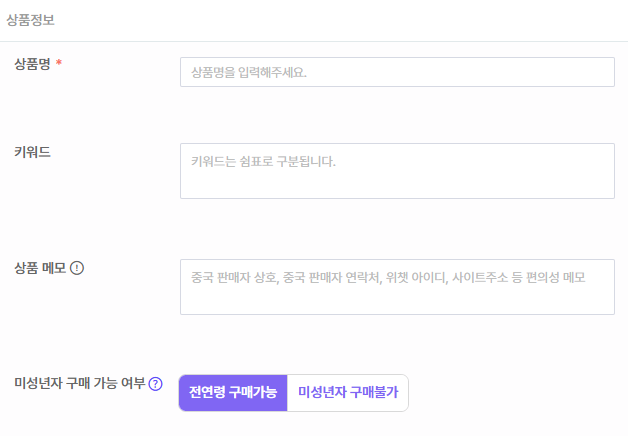Click the 키워드 field label

[x=32, y=152]
